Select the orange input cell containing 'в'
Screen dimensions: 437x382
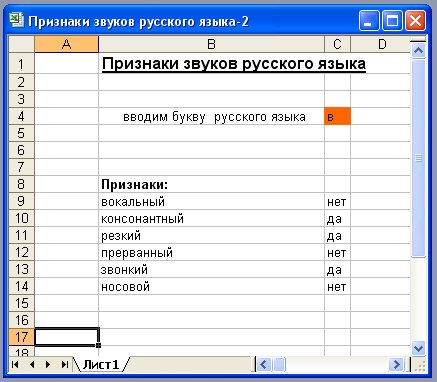click(337, 116)
